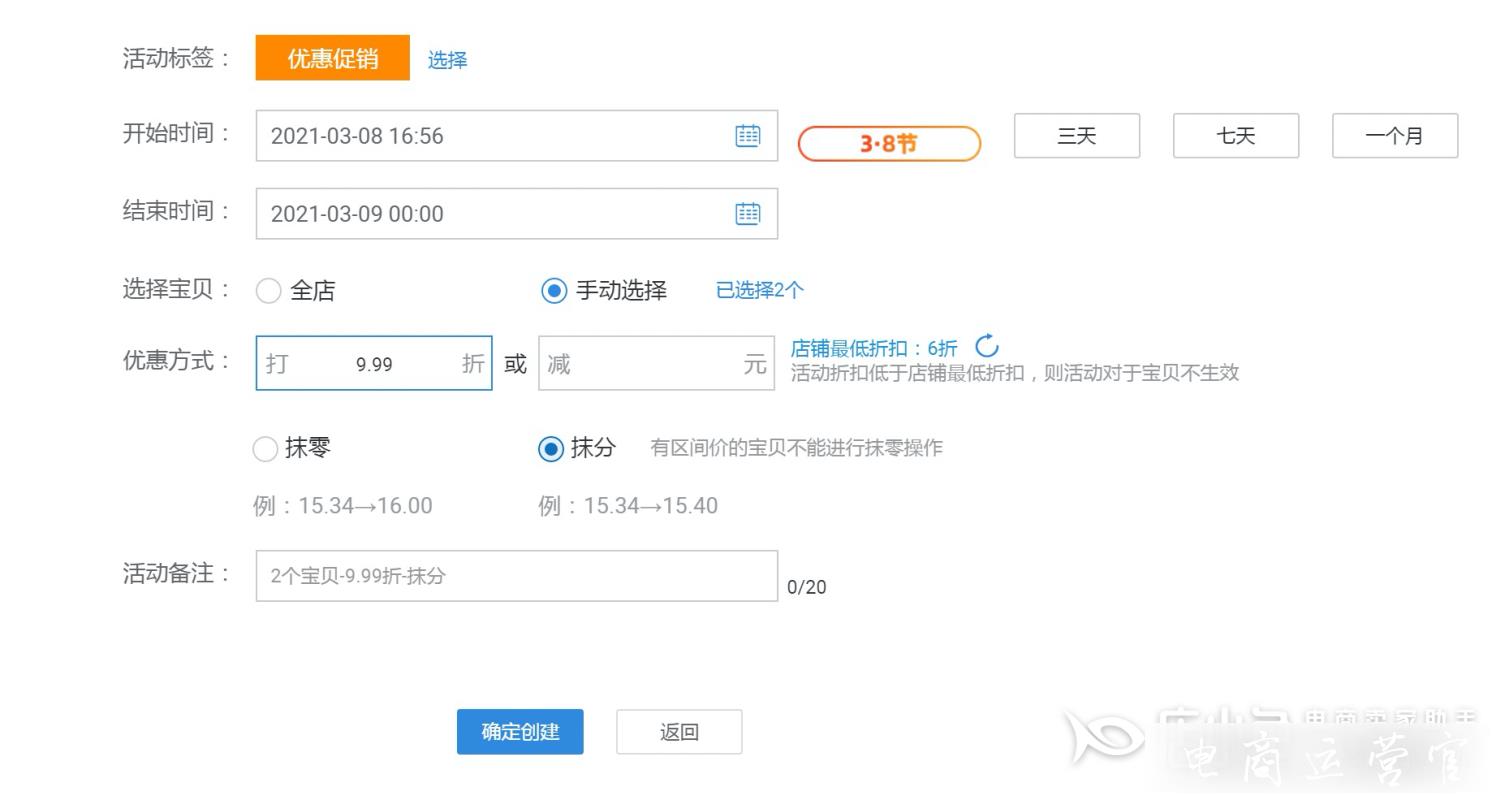The image size is (1492, 796).
Task: Click the 例：15.34→15.40 example text
Action: (628, 506)
